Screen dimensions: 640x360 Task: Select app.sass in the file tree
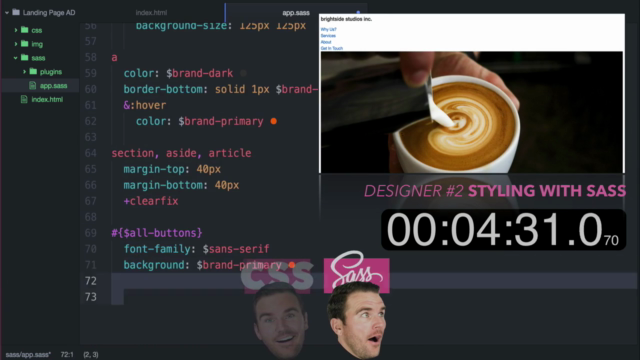click(x=53, y=86)
